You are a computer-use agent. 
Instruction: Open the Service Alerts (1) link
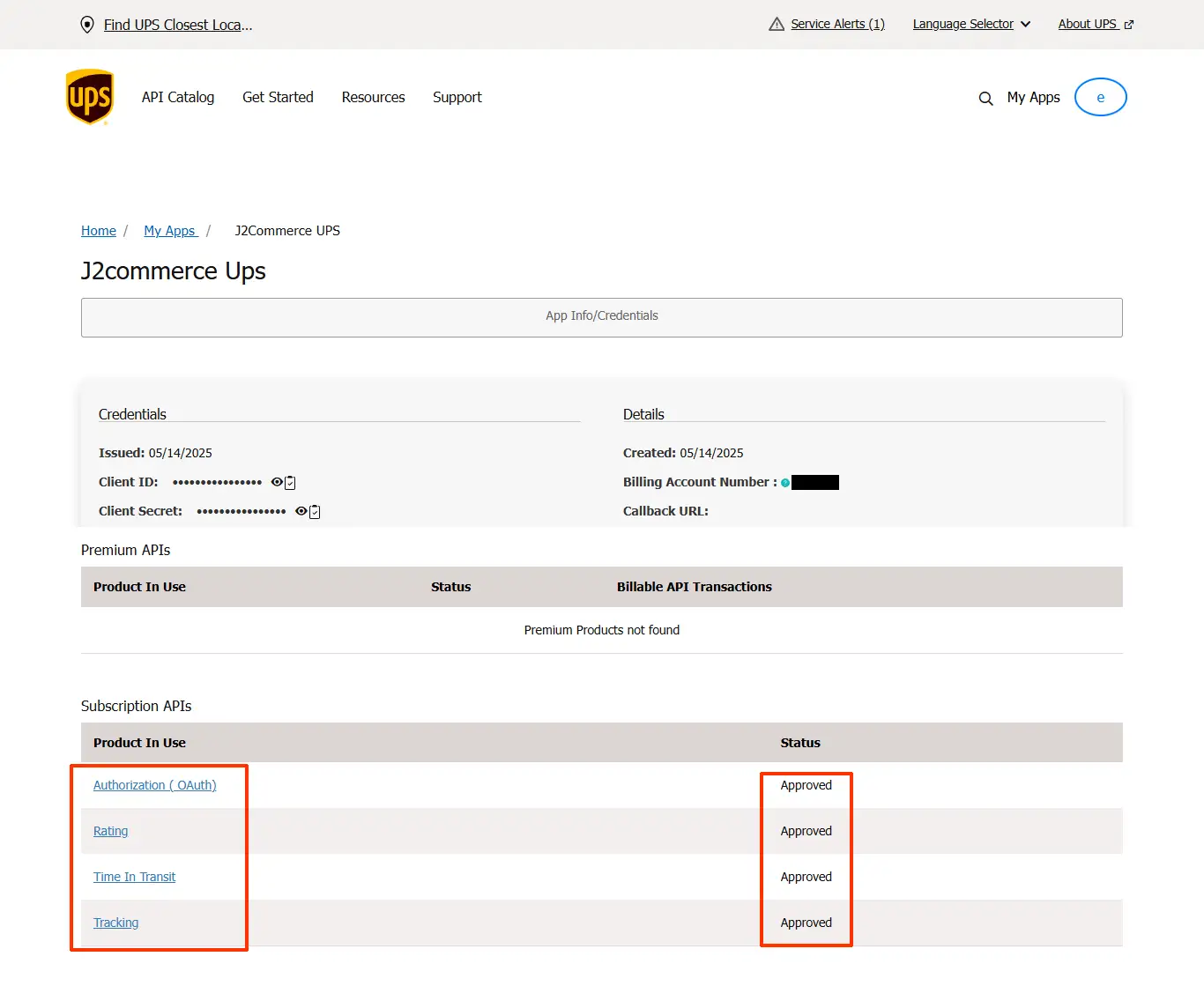tap(837, 24)
